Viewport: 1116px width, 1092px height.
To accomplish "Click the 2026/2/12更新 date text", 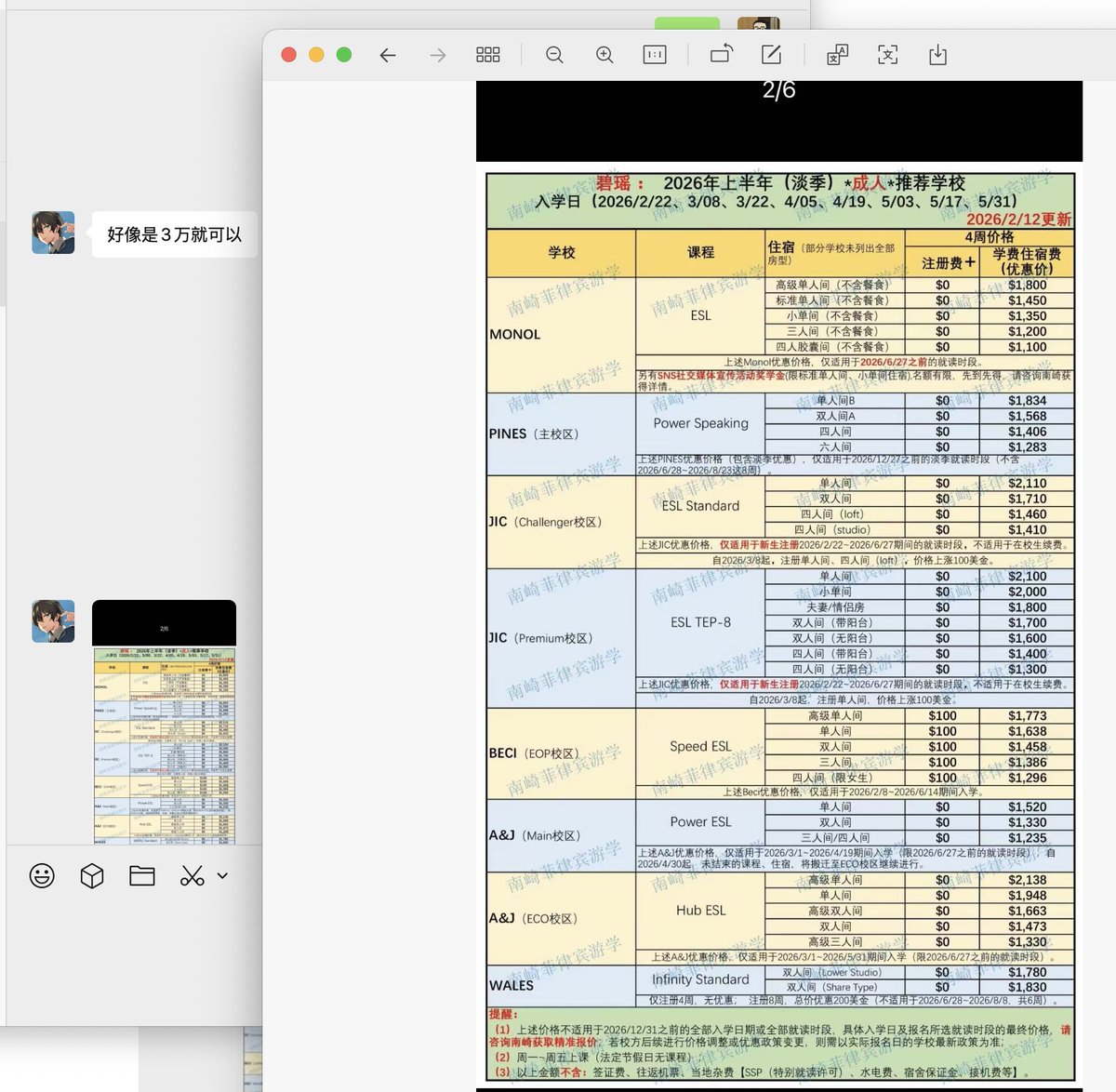I will 1018,220.
